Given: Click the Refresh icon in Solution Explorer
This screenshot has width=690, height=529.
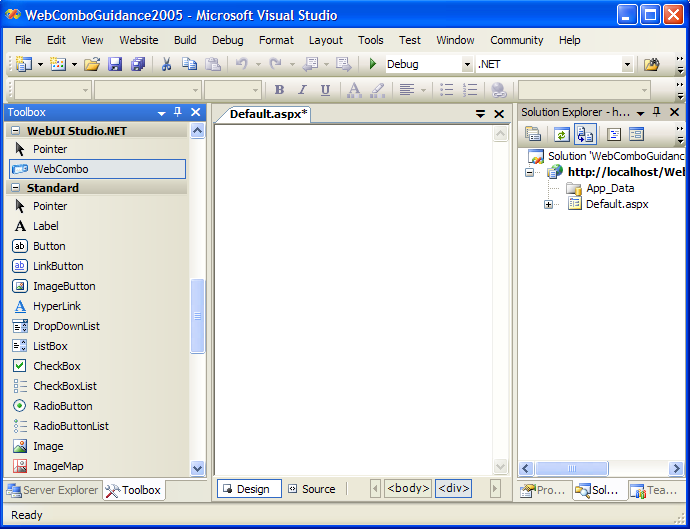Looking at the screenshot, I should (x=562, y=135).
